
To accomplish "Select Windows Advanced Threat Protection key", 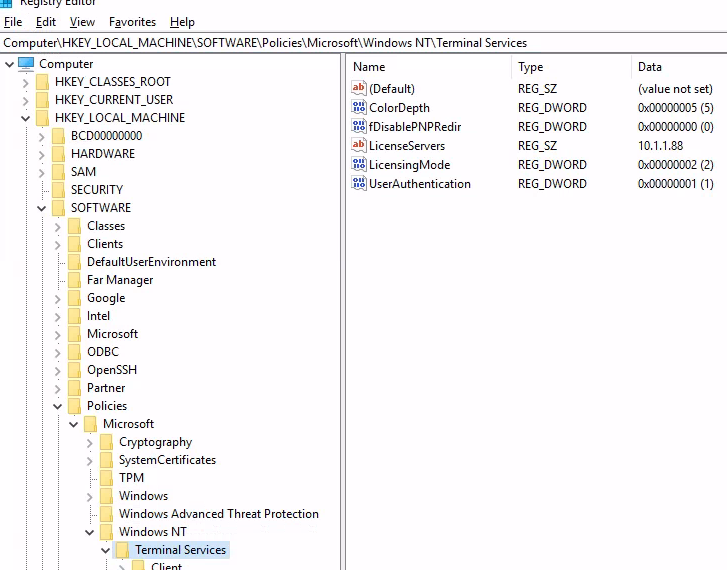I will pyautogui.click(x=218, y=514).
